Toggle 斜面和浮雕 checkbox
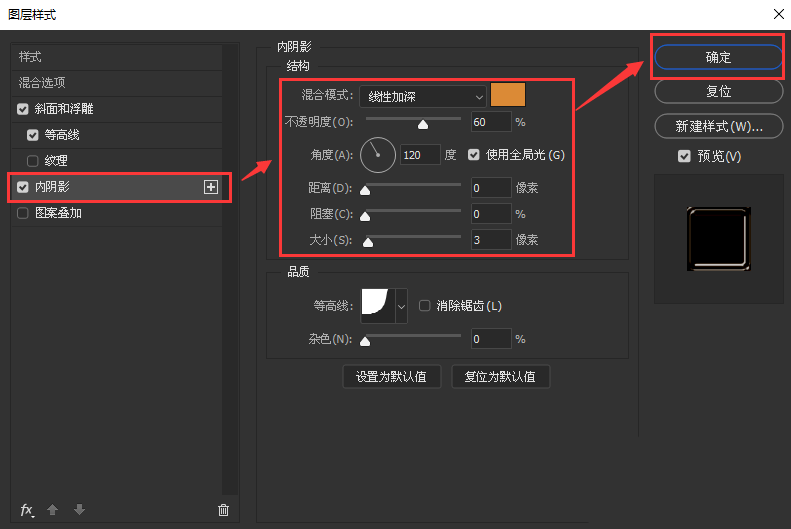The width and height of the screenshot is (791, 529). [x=23, y=109]
